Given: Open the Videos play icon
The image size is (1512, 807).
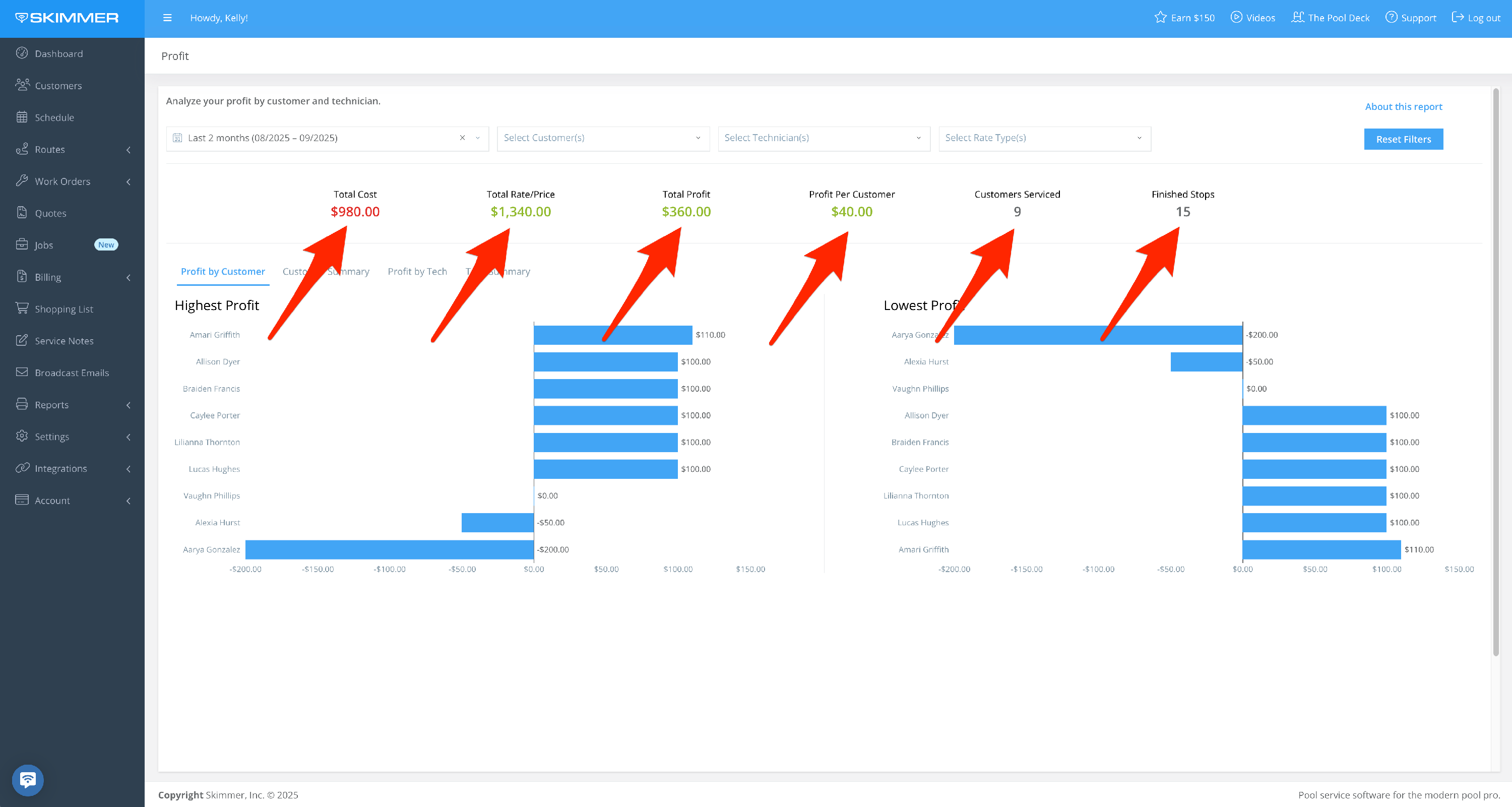Looking at the screenshot, I should (1236, 18).
